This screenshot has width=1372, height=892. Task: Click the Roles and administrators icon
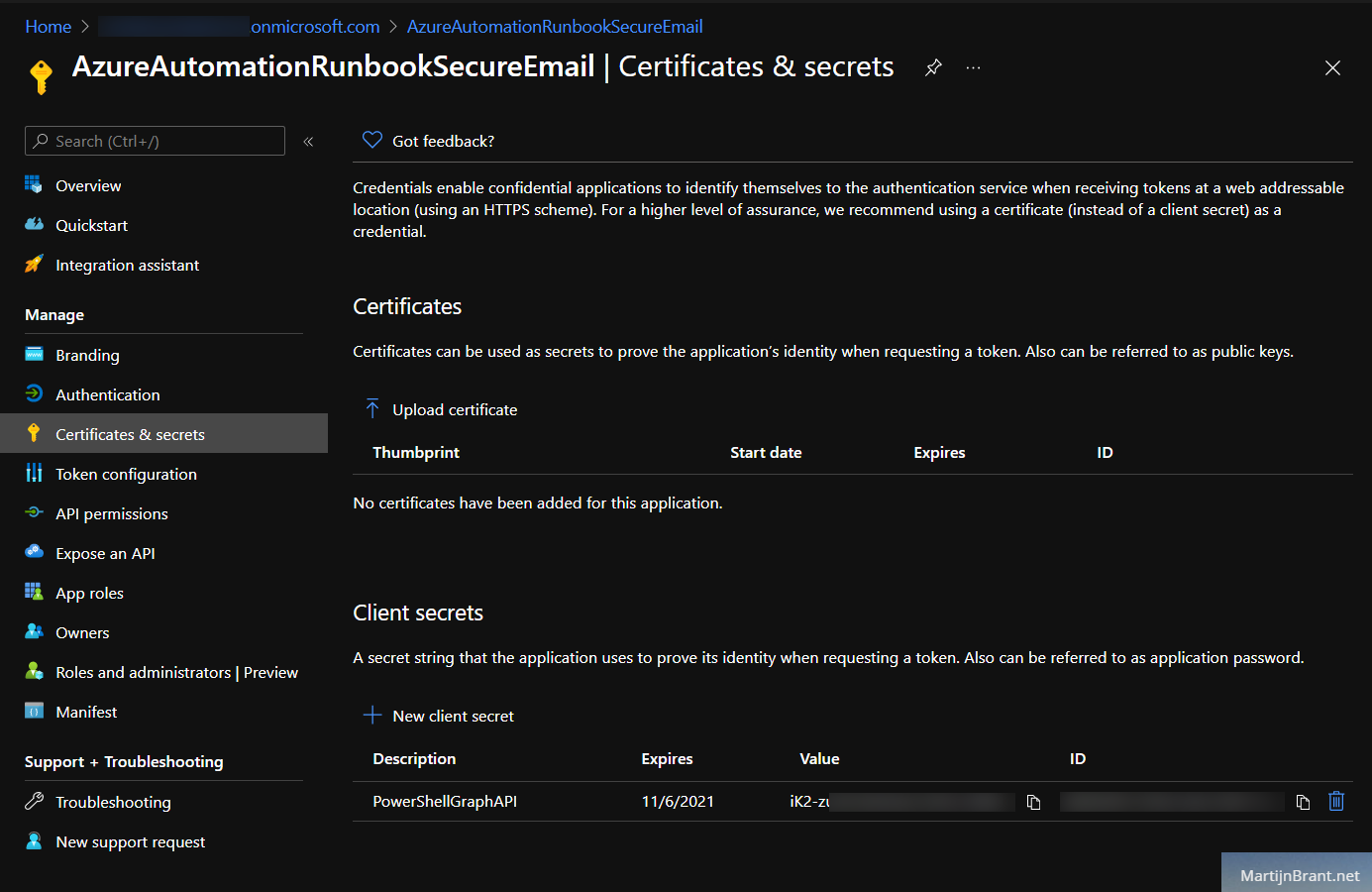[34, 671]
